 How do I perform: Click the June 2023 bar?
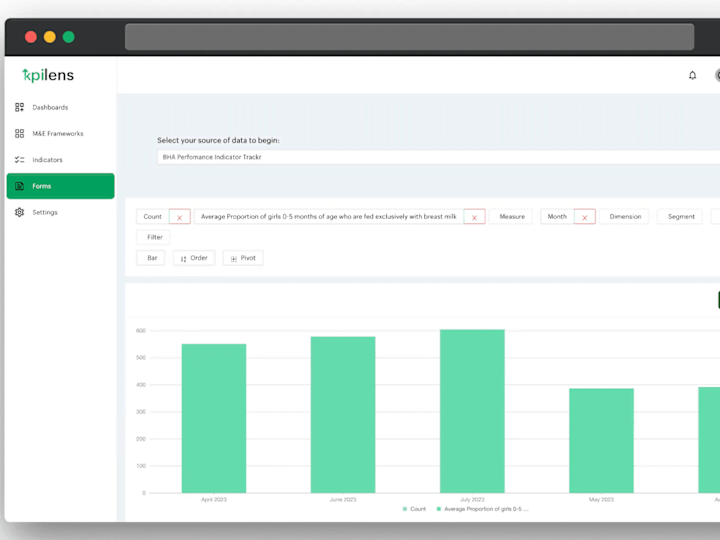pos(343,415)
